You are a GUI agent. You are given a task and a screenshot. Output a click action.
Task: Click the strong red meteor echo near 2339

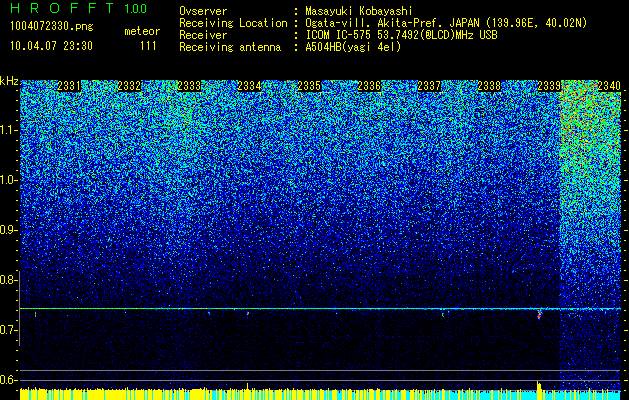(x=539, y=314)
